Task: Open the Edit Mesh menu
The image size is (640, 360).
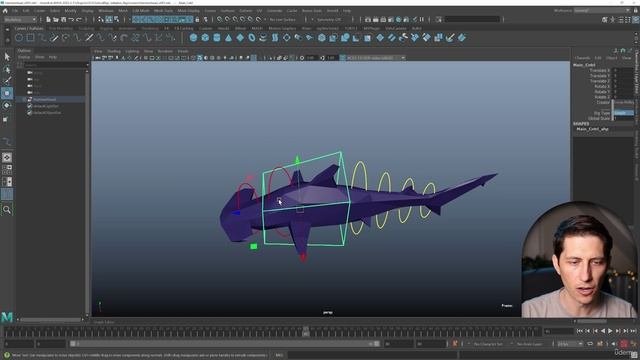Action: (141, 11)
